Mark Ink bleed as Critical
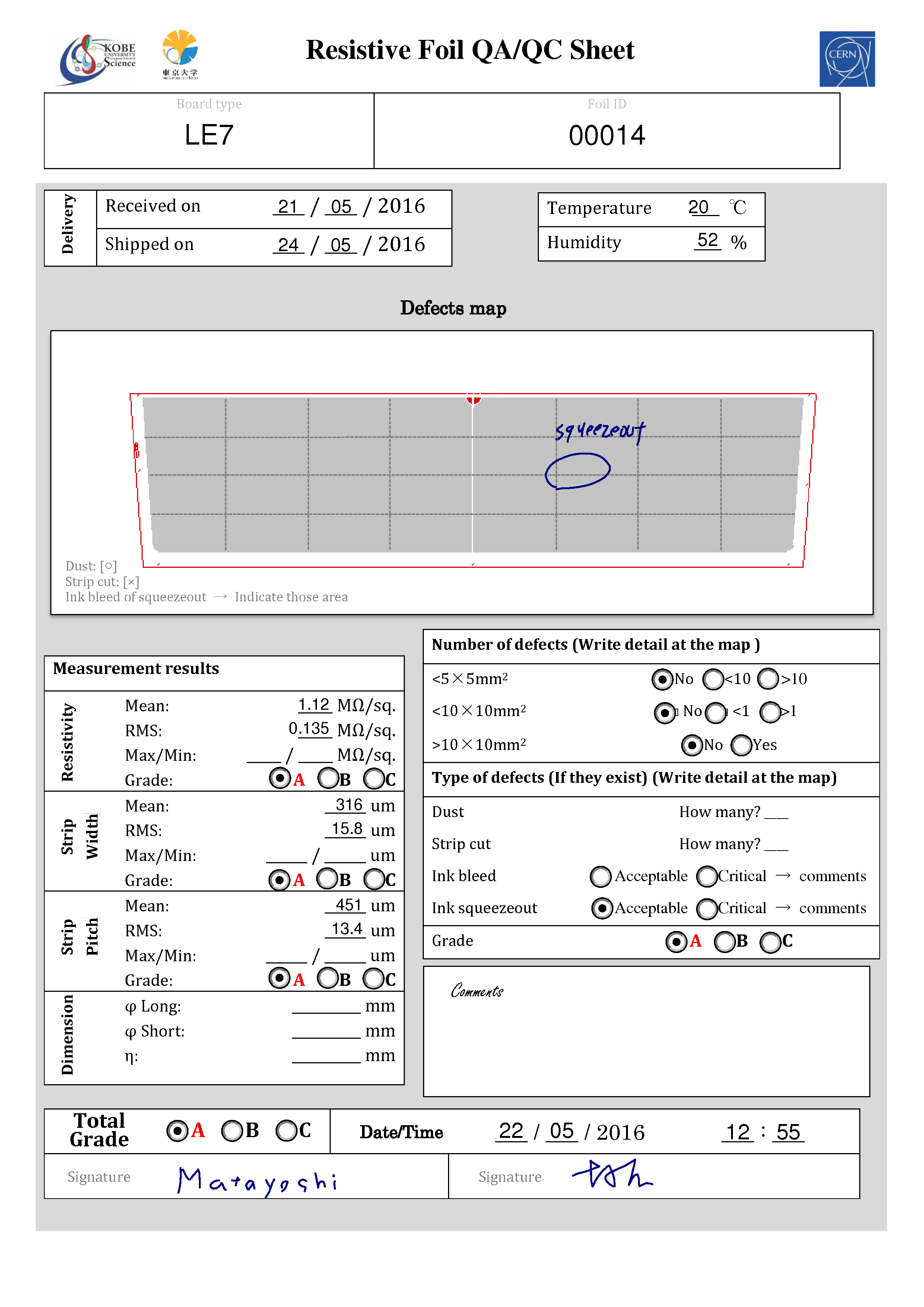This screenshot has height=1307, width=924. 707,876
